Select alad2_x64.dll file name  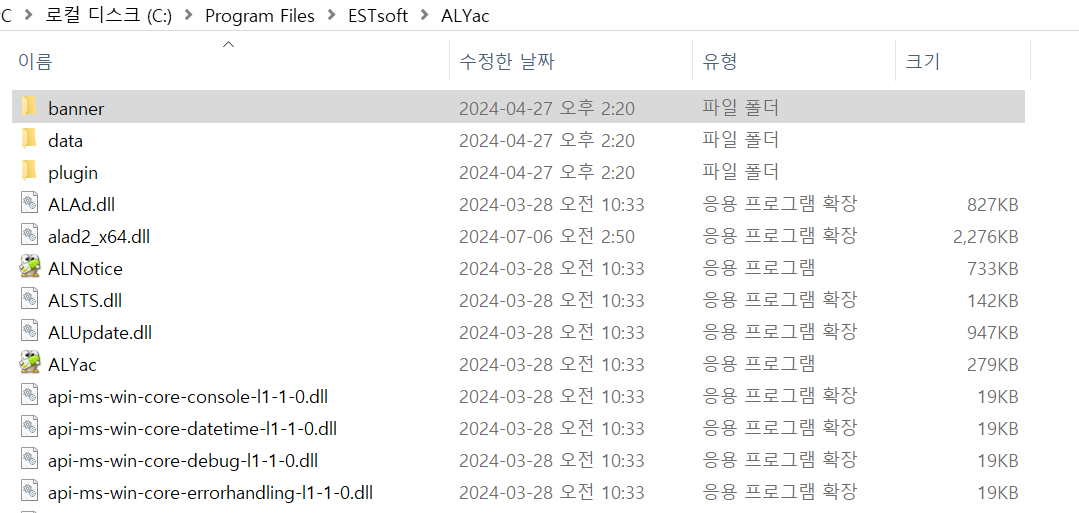click(x=99, y=236)
